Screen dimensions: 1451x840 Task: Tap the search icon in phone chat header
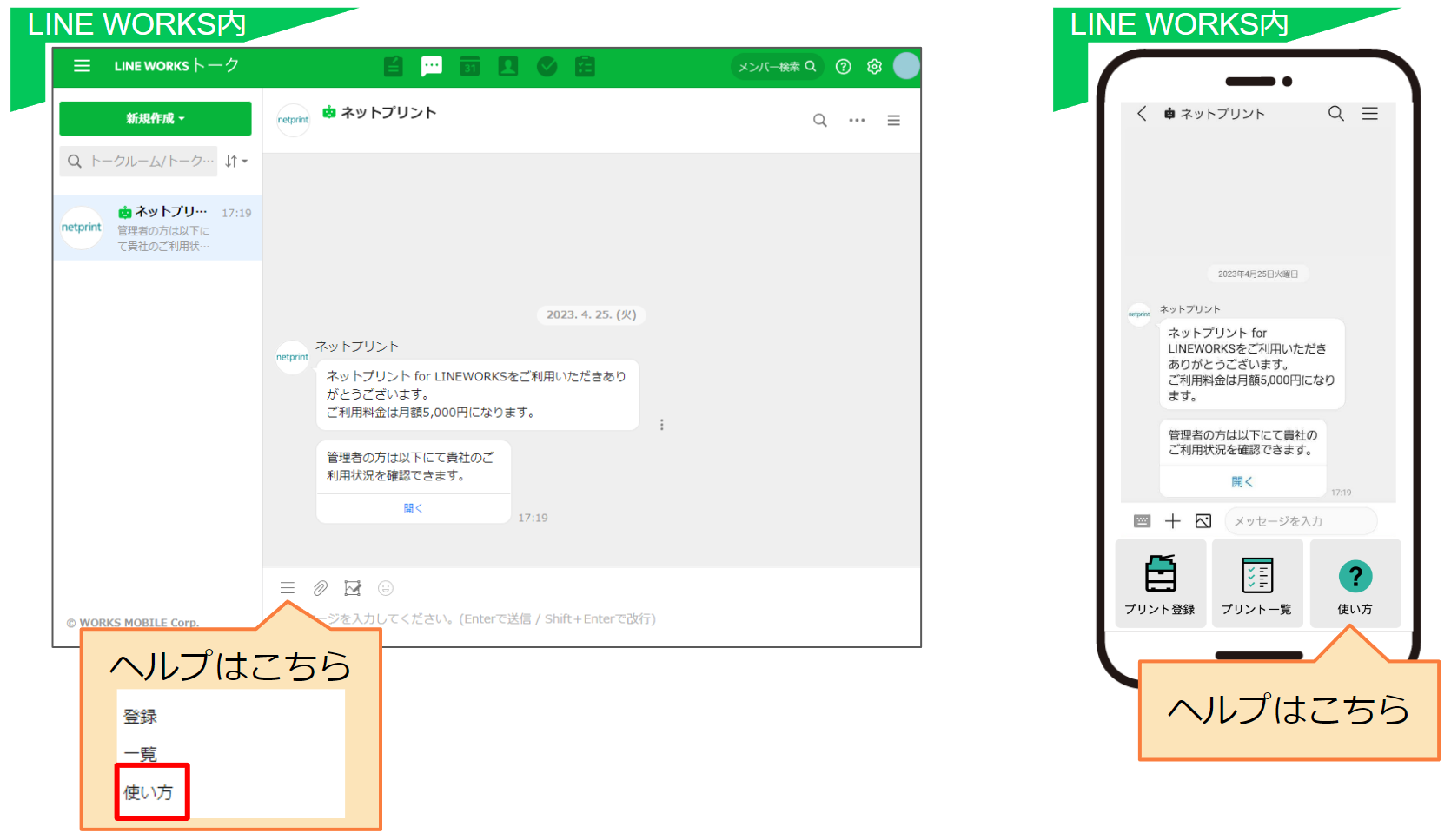(1336, 114)
